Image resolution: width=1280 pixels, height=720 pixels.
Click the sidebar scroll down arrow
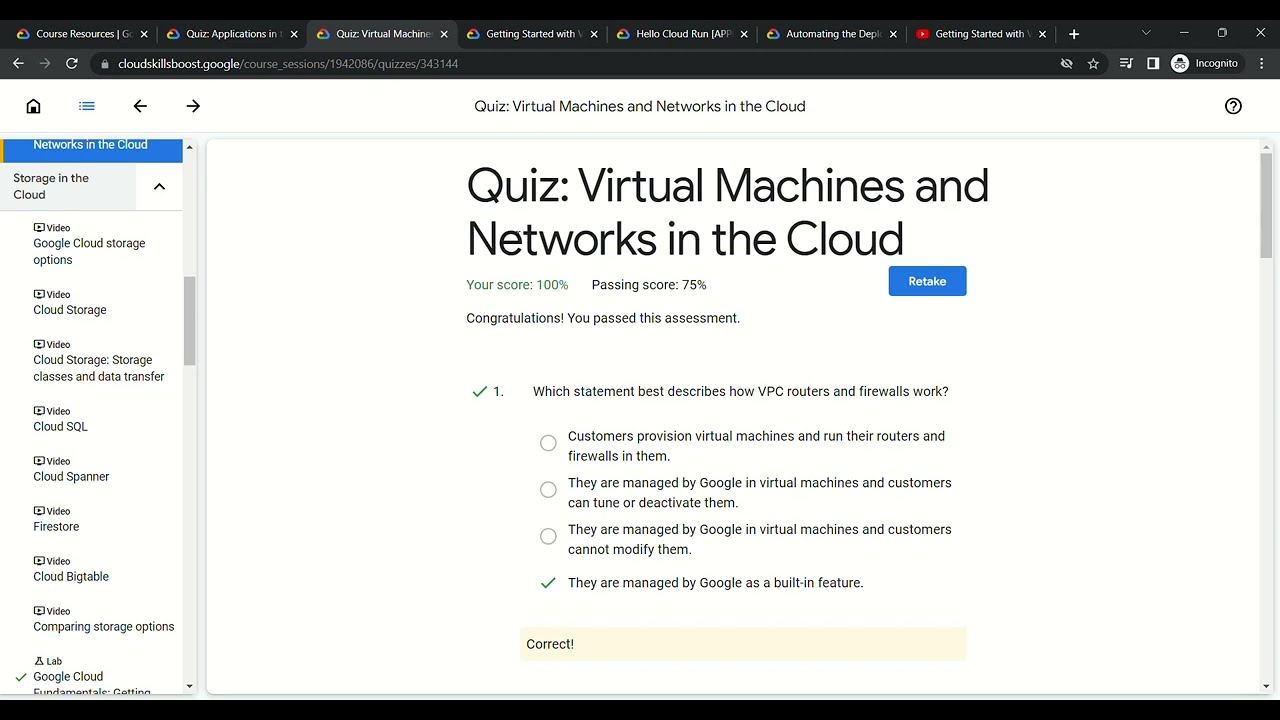[189, 686]
